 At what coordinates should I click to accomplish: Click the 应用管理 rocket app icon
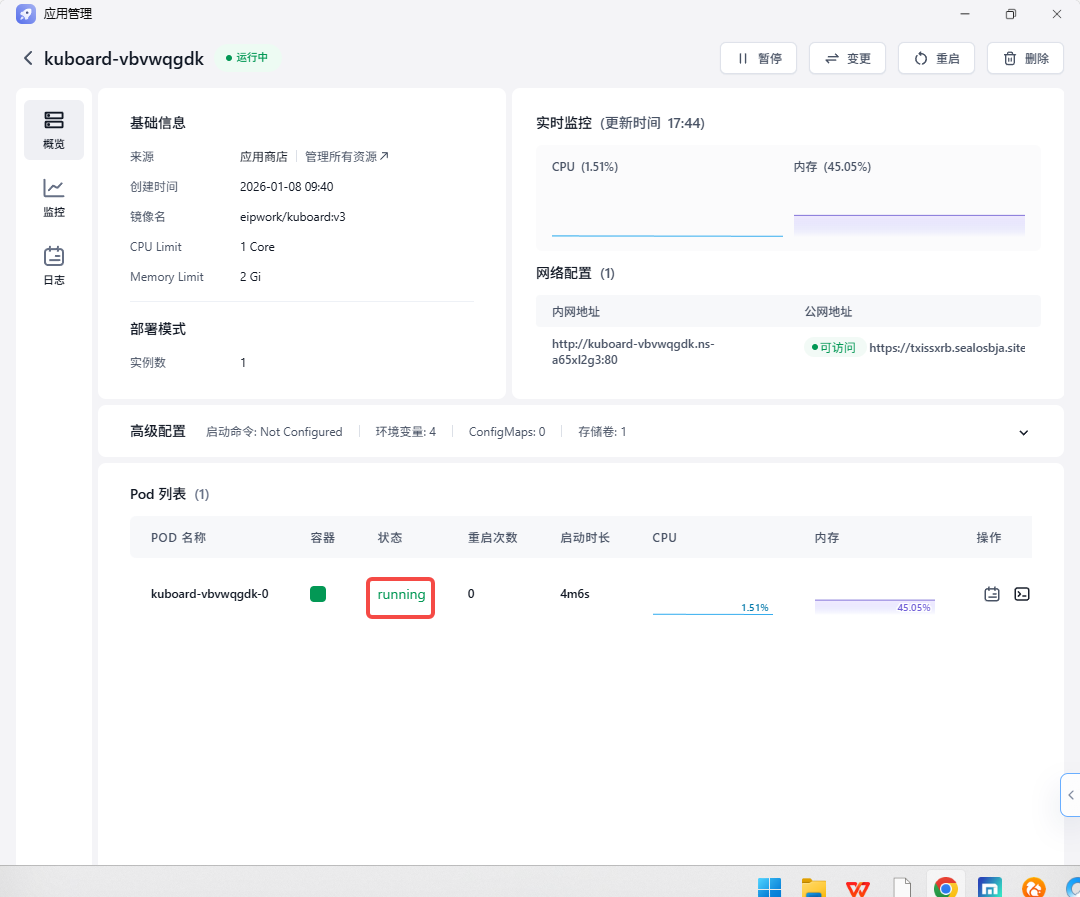coord(26,14)
